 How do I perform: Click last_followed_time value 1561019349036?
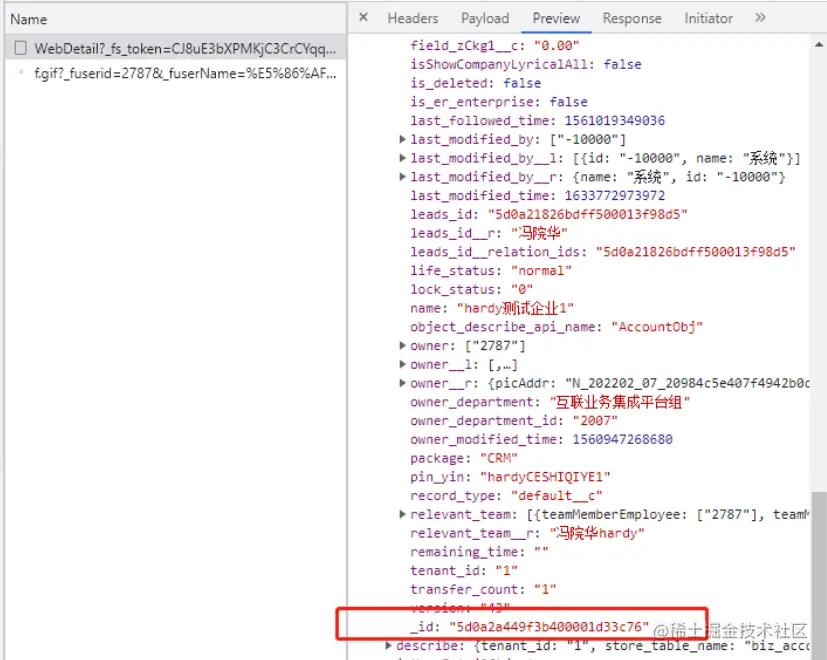pos(615,121)
